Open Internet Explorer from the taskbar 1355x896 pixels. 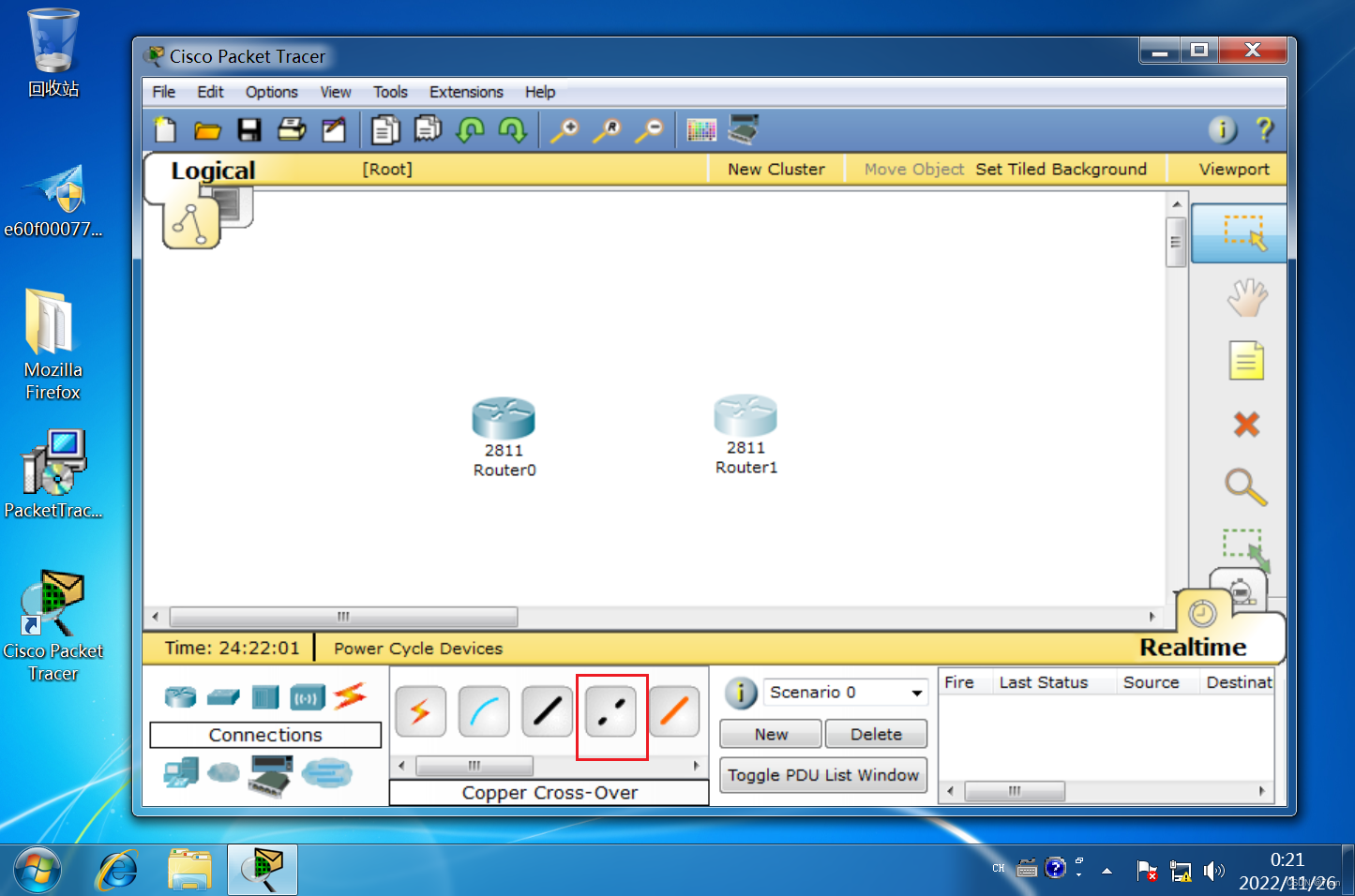[x=118, y=871]
